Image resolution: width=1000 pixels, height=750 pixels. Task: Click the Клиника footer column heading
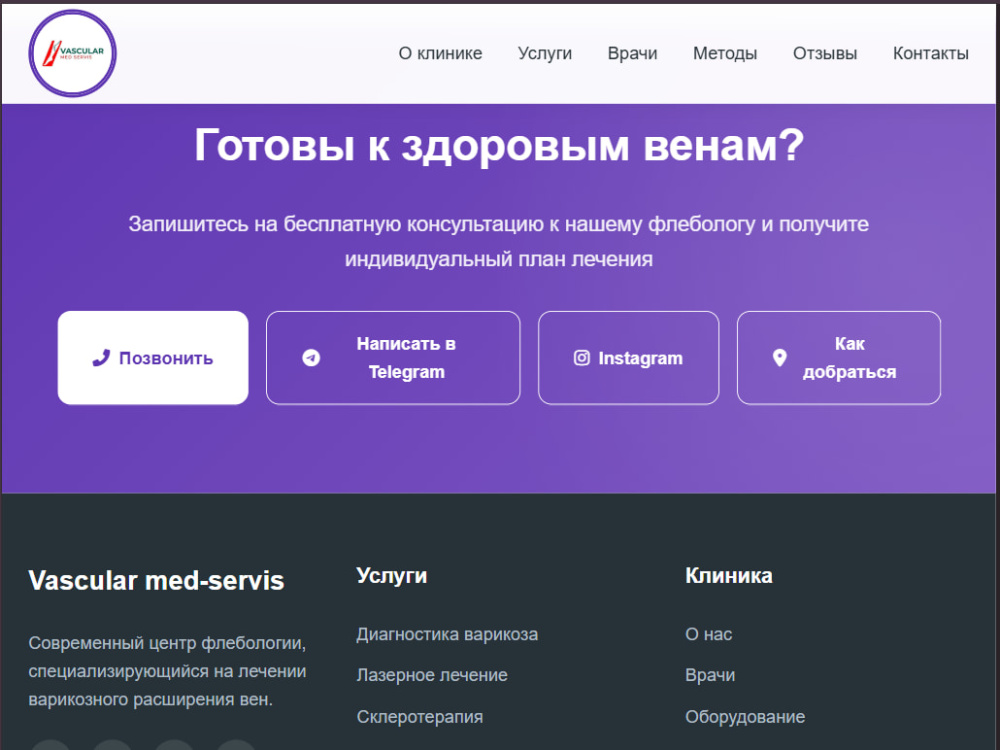point(729,576)
